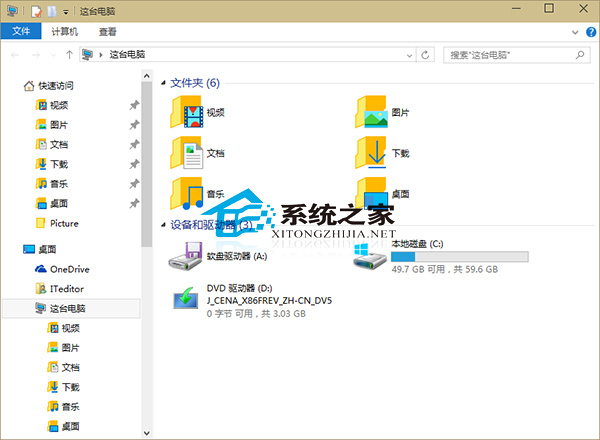Open the 文档 folder in the main pane
This screenshot has height=440, width=600.
coord(197,153)
